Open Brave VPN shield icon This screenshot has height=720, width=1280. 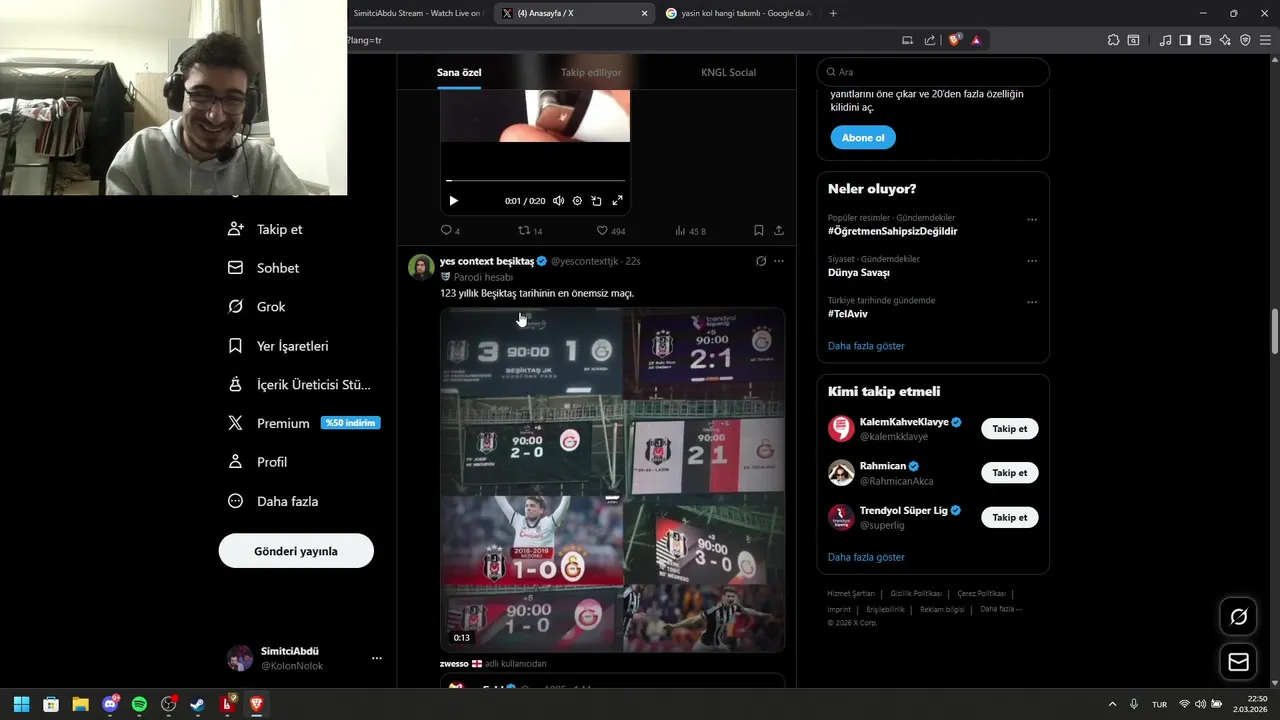click(x=1245, y=40)
